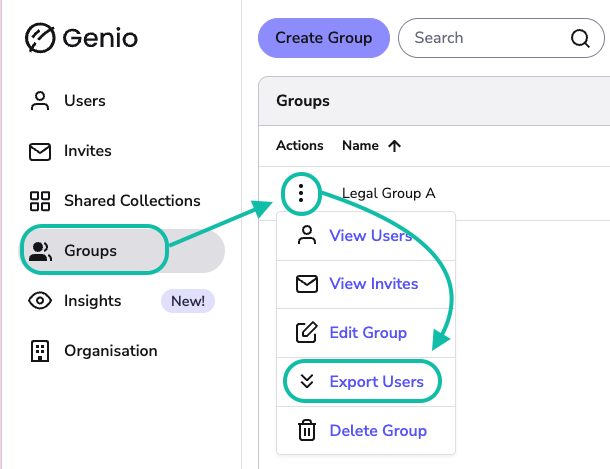Click the envelope icon beside View Invites
The height and width of the screenshot is (469, 610).
[x=307, y=284]
